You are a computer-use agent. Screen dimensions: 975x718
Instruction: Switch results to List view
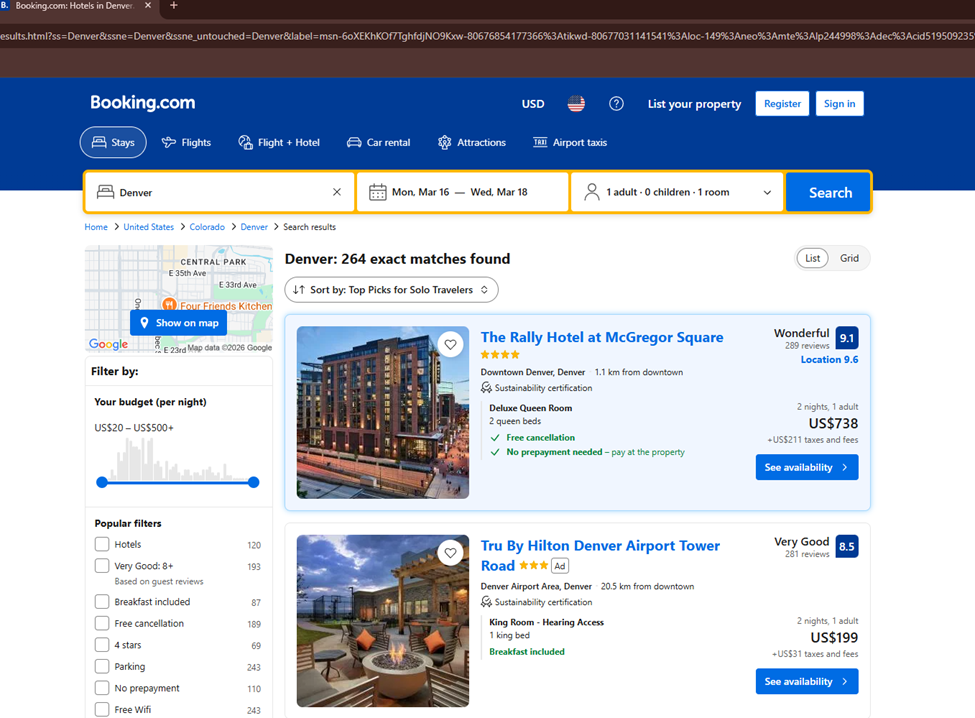[x=812, y=258]
